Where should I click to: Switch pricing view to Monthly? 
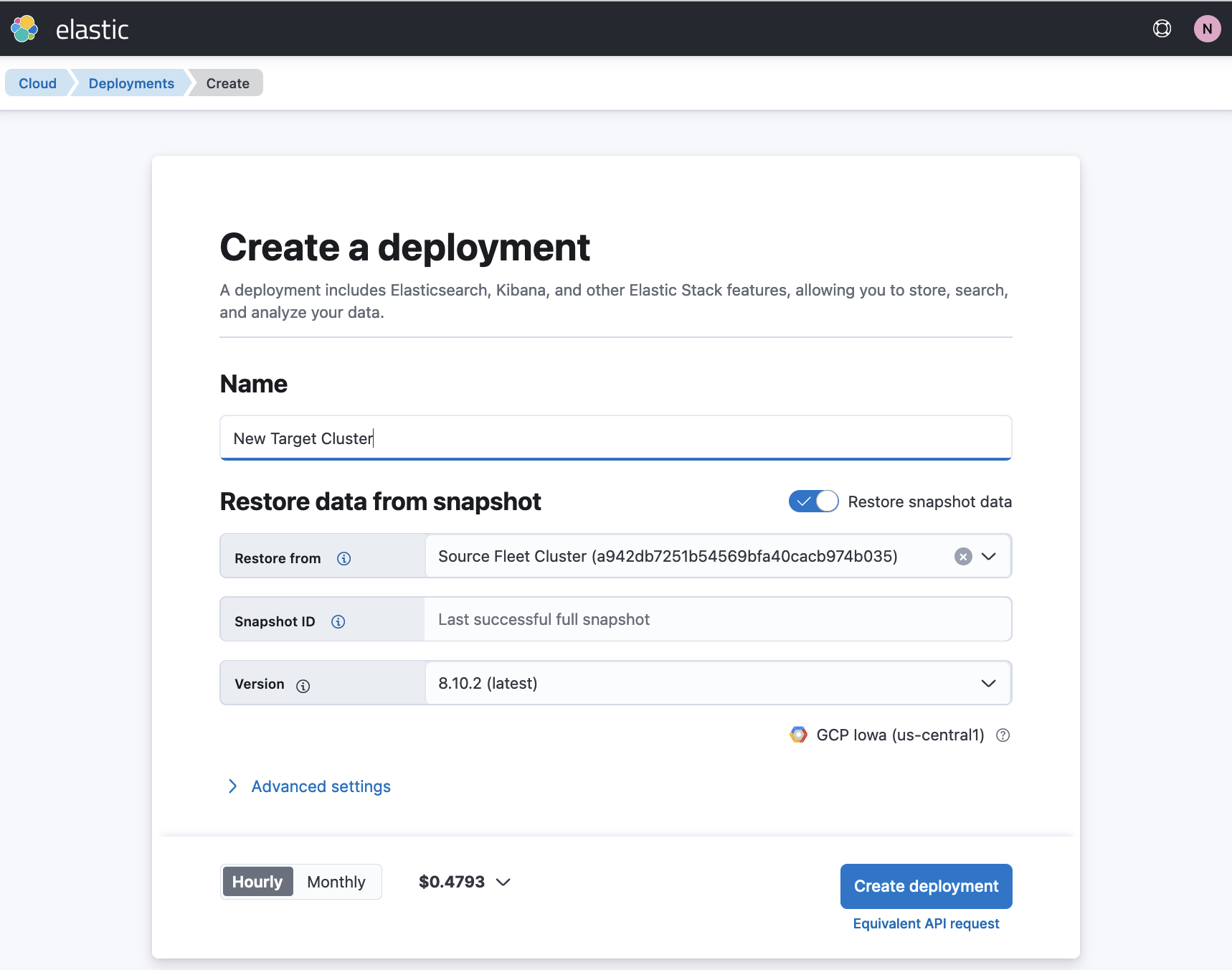(336, 882)
